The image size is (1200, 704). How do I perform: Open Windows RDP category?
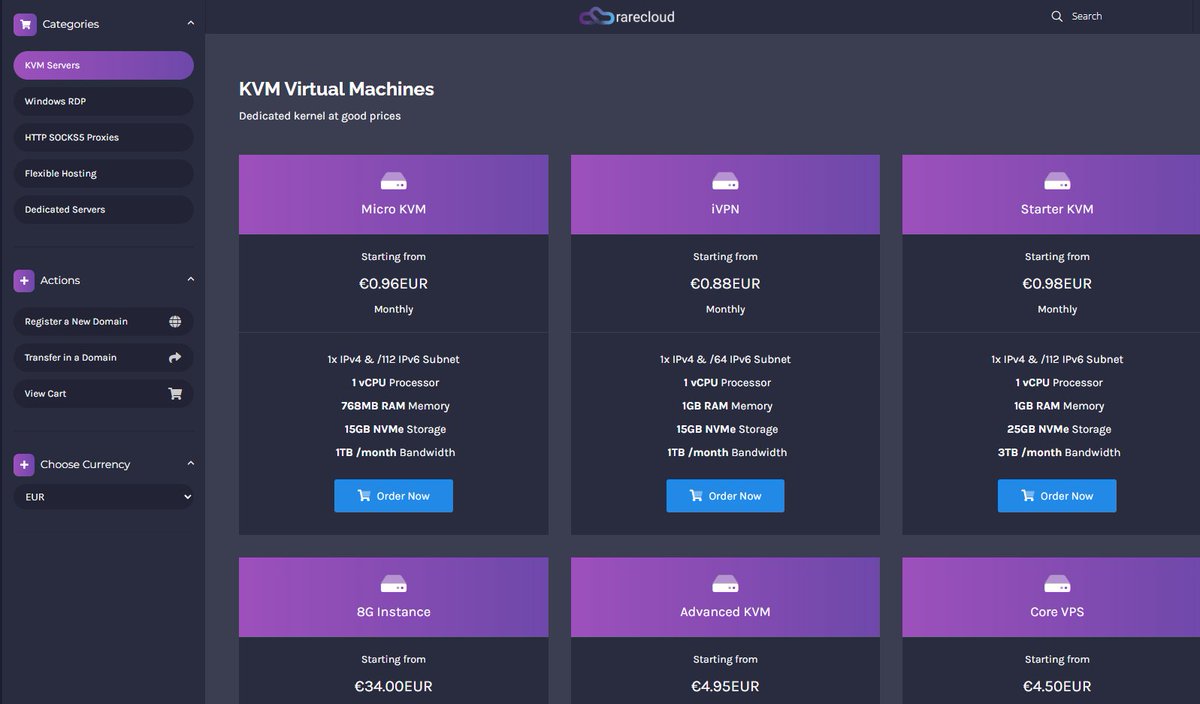pyautogui.click(x=103, y=102)
